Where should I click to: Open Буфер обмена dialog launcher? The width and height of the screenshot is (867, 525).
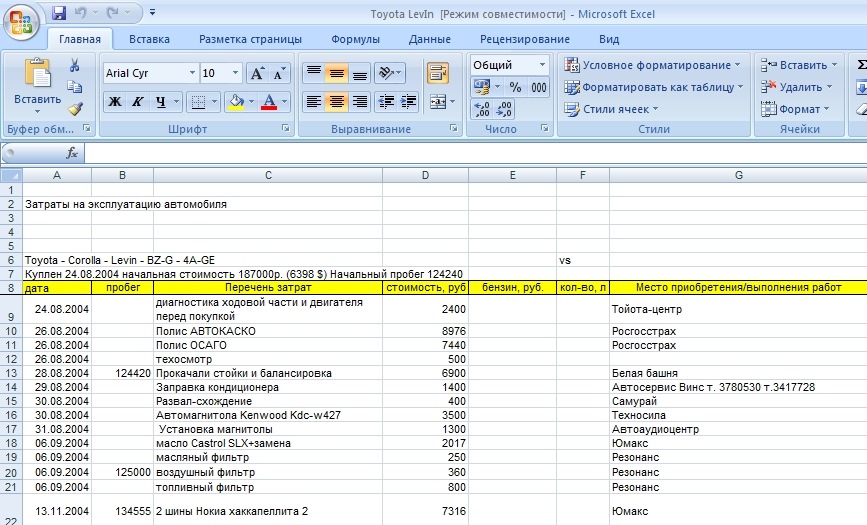86,128
